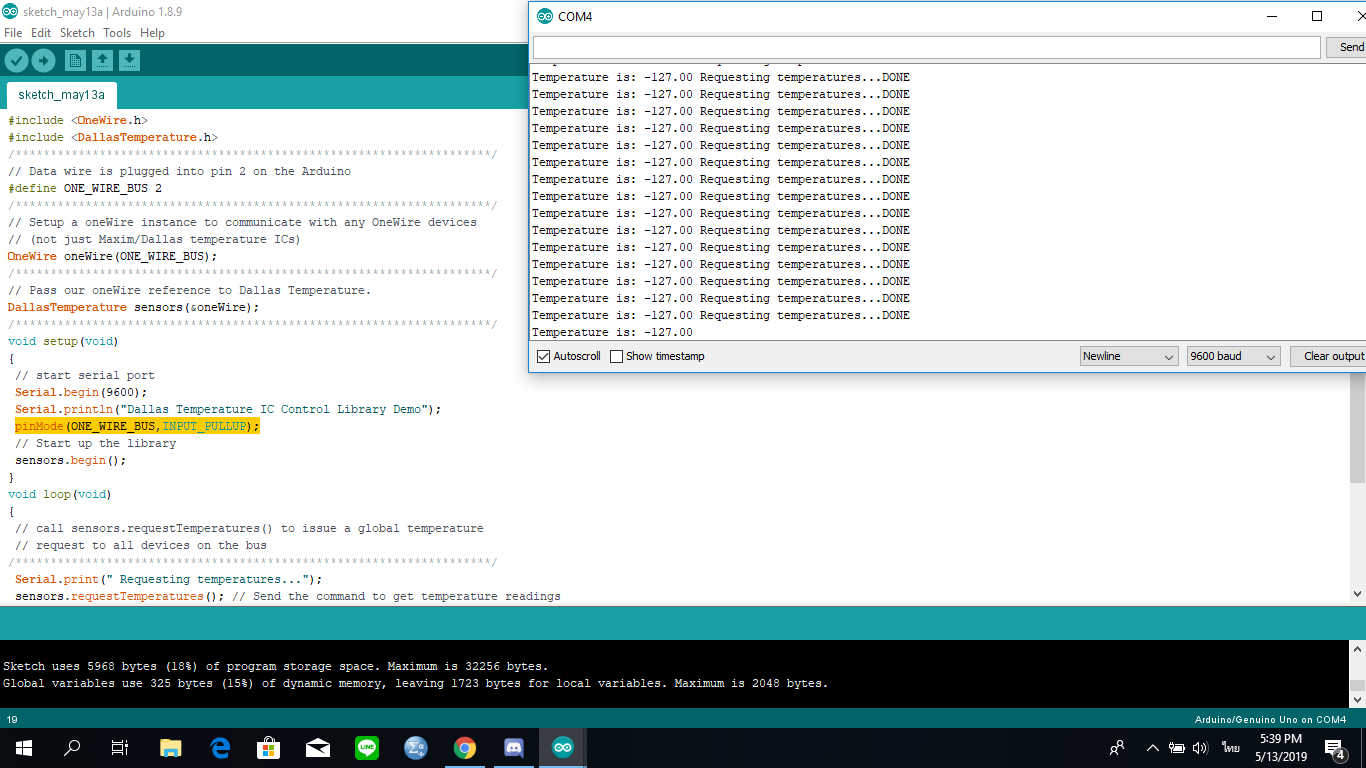
Task: Open Windows search magnifier icon
Action: point(72,747)
